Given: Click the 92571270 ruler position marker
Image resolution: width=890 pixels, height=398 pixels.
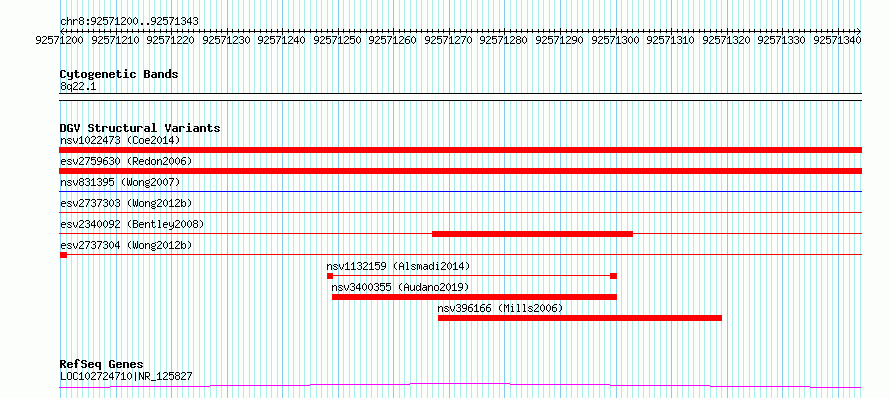Looking at the screenshot, I should [x=449, y=40].
